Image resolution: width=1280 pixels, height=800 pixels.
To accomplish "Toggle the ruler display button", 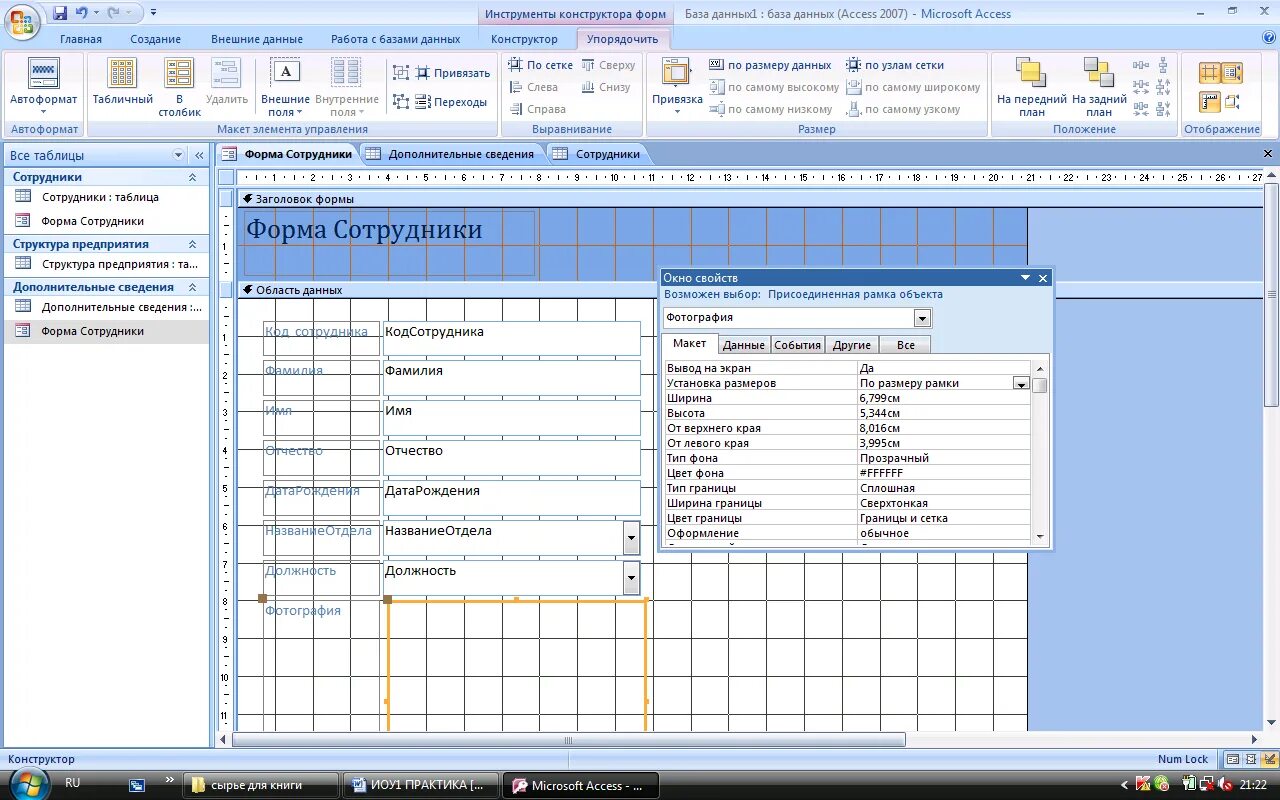I will click(x=1210, y=102).
